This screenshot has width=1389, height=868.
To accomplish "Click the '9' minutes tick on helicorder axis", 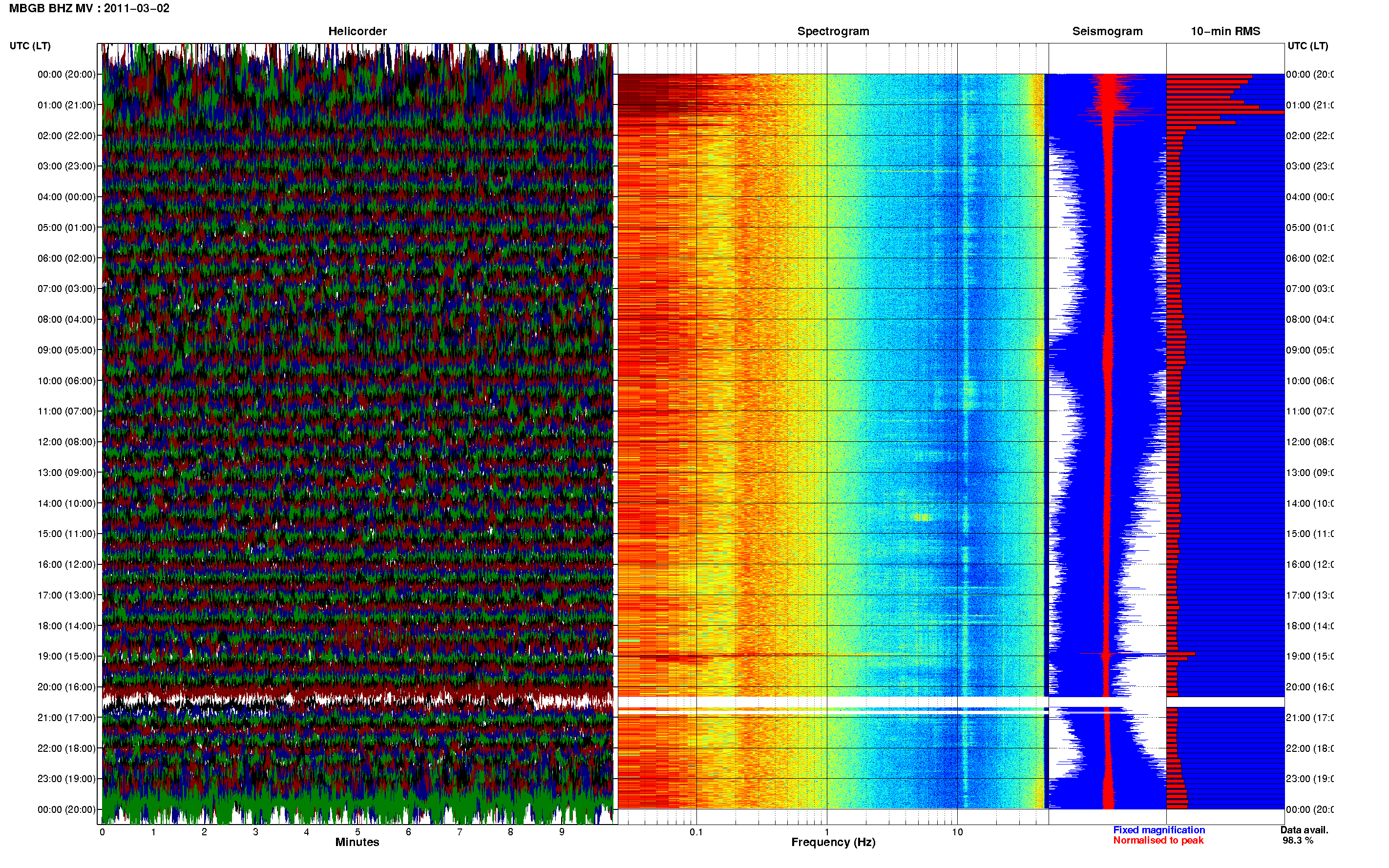I will pos(562,832).
